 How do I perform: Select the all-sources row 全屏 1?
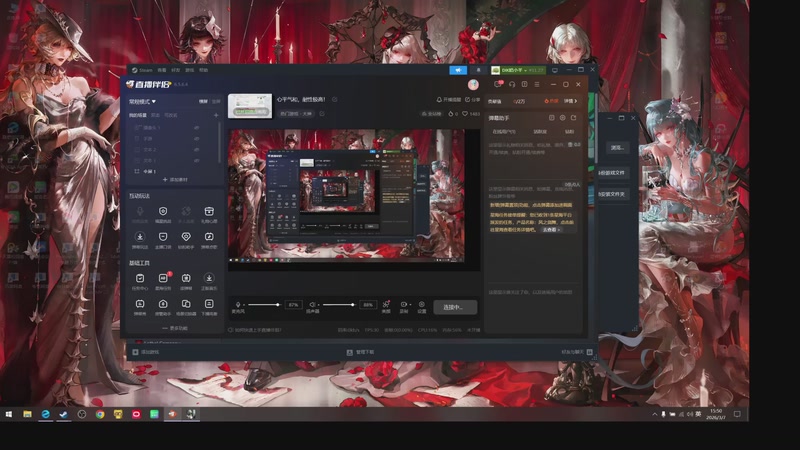tap(173, 171)
